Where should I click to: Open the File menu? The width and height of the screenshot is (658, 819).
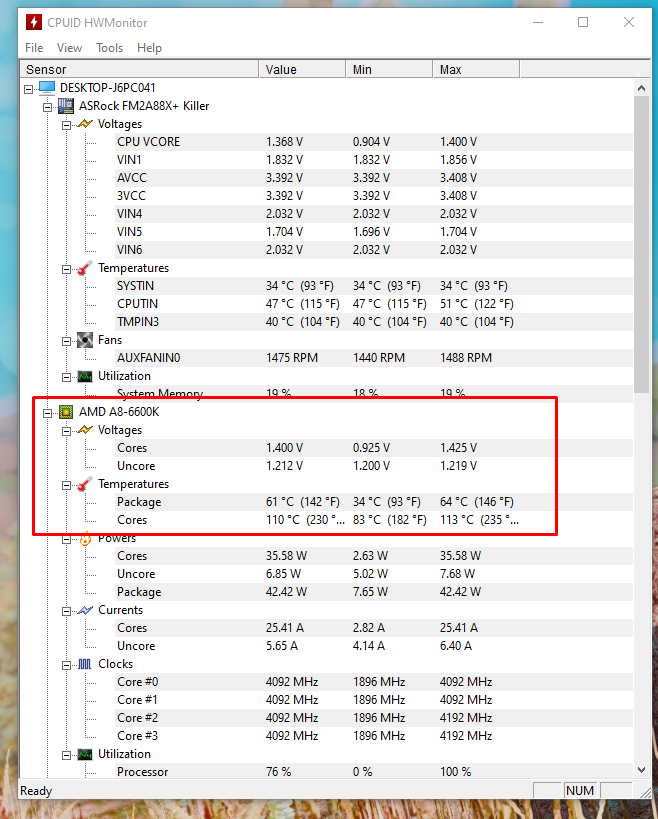pos(34,48)
